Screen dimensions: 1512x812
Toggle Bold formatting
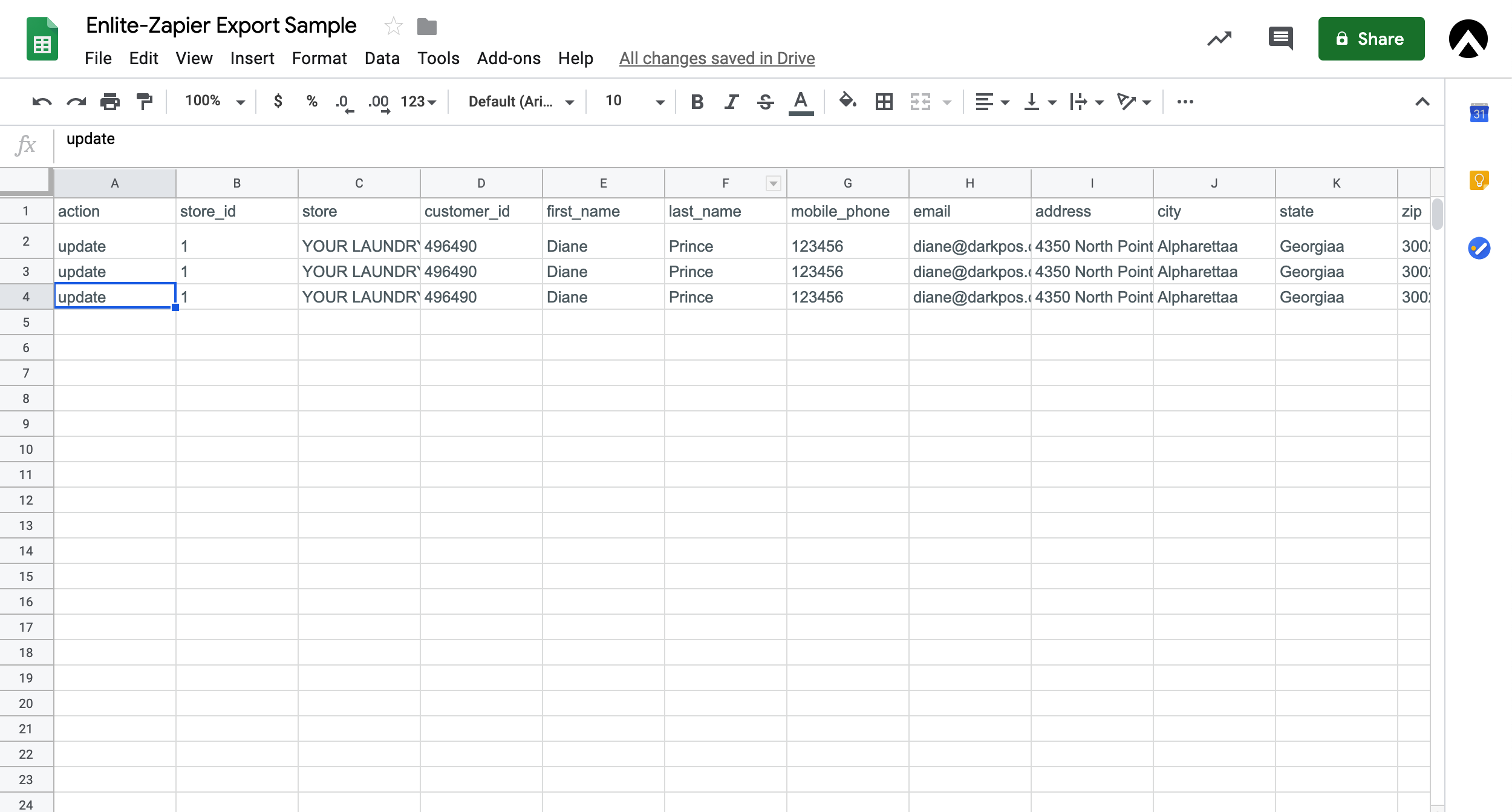point(697,102)
